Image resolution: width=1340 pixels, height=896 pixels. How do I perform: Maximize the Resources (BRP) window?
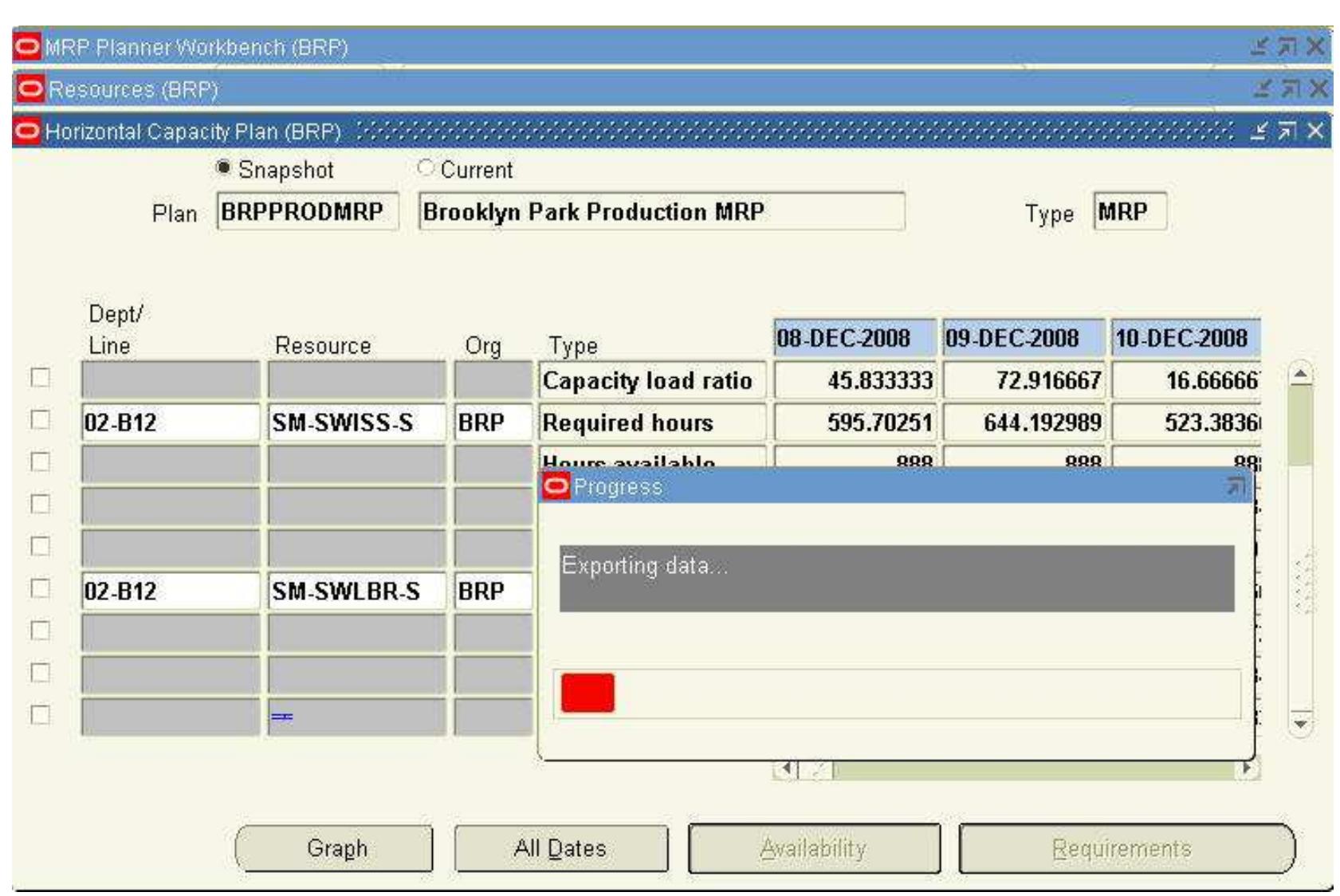click(1290, 88)
